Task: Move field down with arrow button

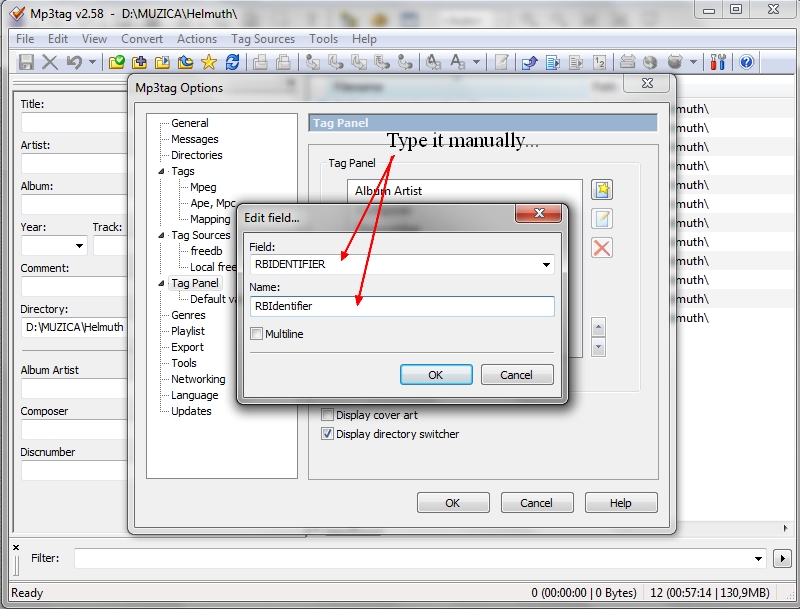Action: (x=598, y=347)
